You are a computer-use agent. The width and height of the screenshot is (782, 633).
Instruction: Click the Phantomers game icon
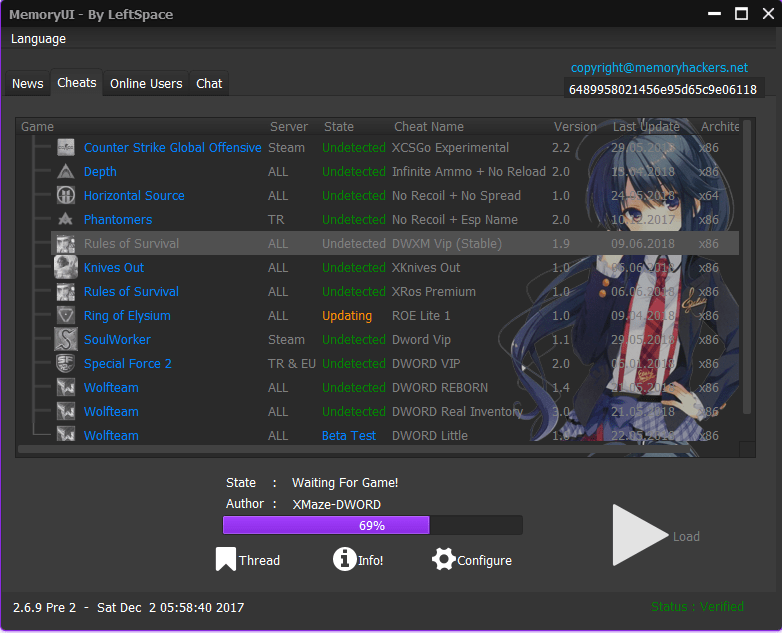66,219
